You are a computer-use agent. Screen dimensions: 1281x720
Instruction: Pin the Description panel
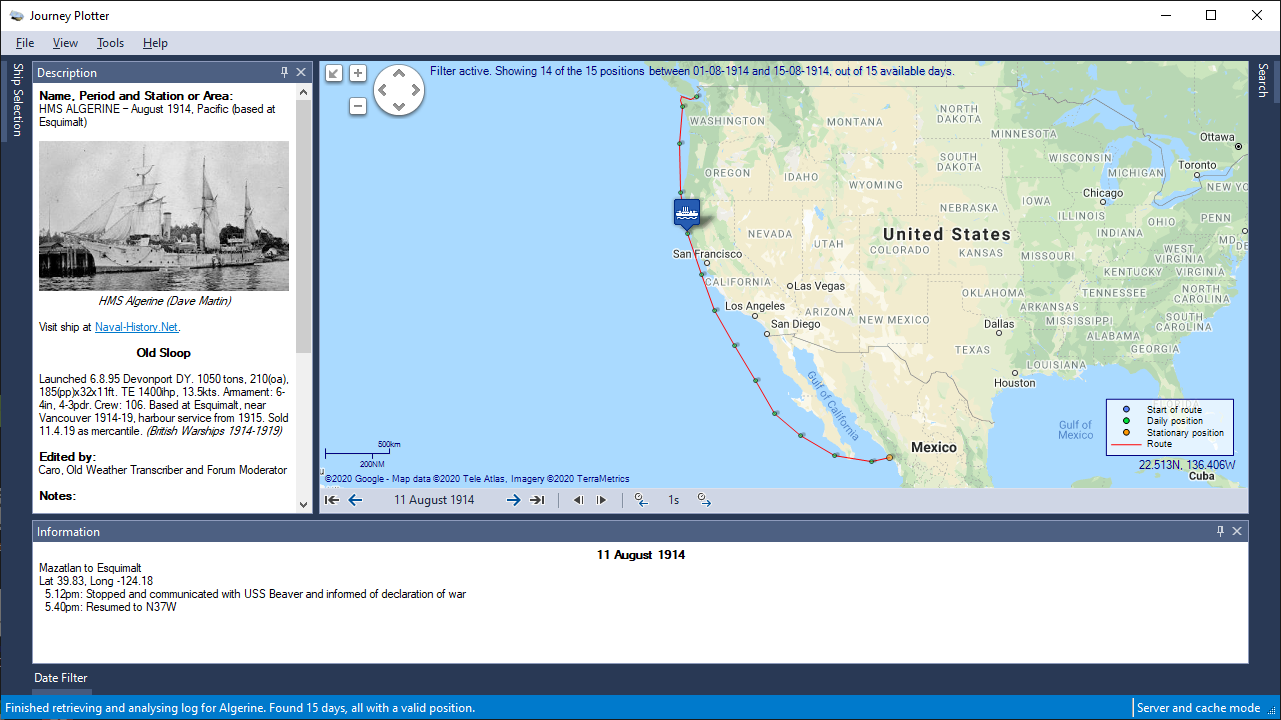tap(284, 72)
